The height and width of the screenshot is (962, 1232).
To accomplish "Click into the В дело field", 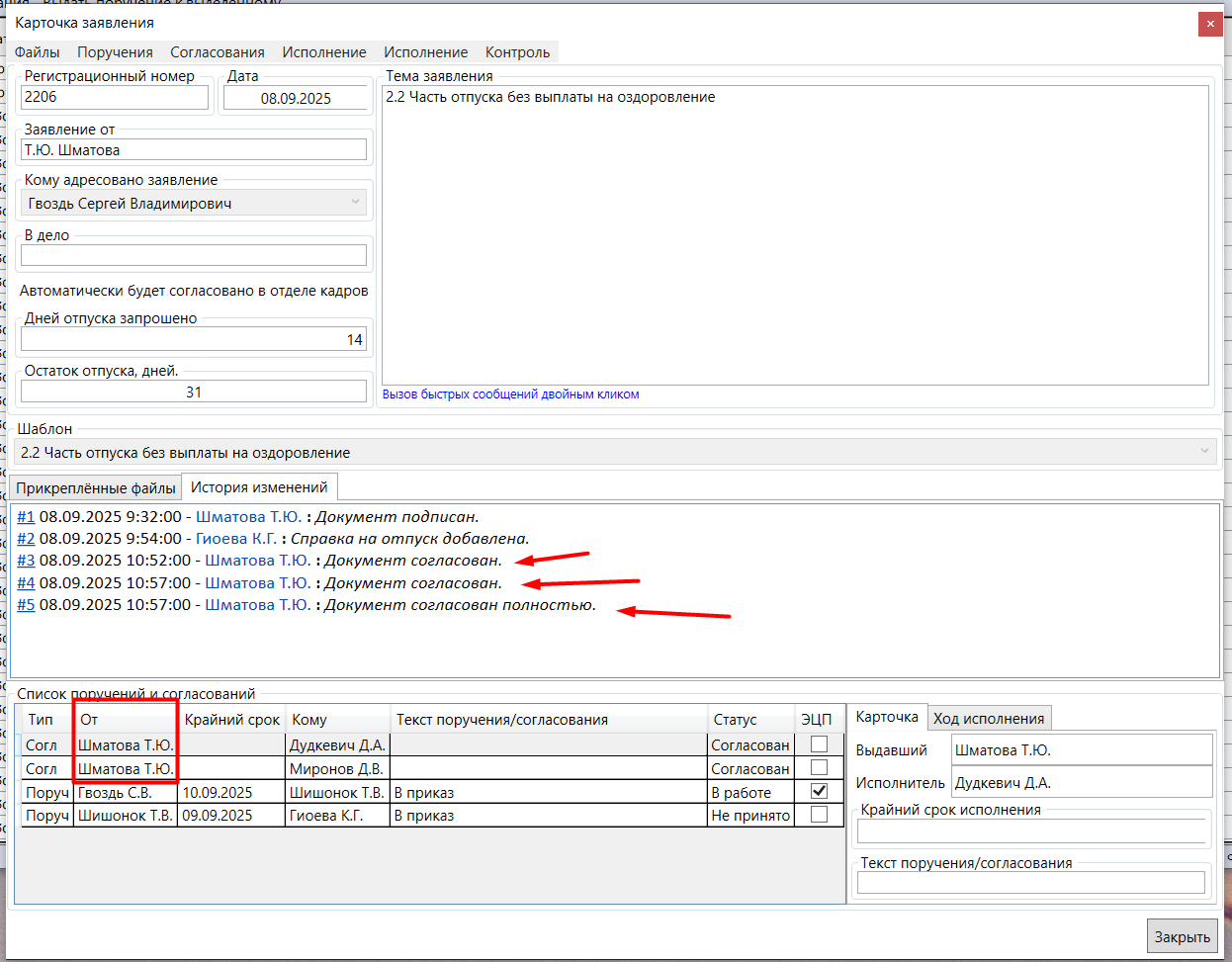I will [193, 255].
